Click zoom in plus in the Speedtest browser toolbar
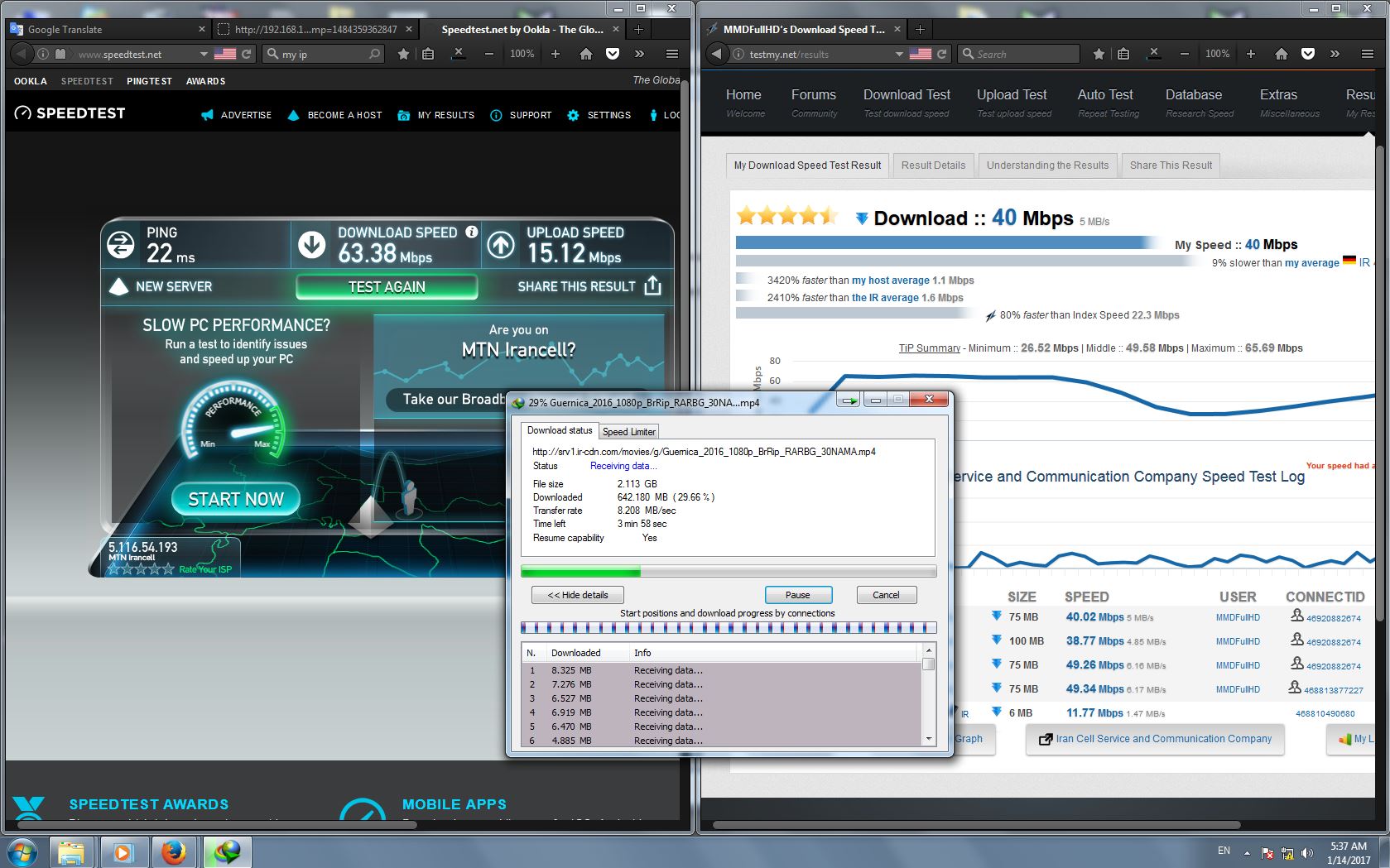Screen dimensions: 1390x868 tap(556, 54)
